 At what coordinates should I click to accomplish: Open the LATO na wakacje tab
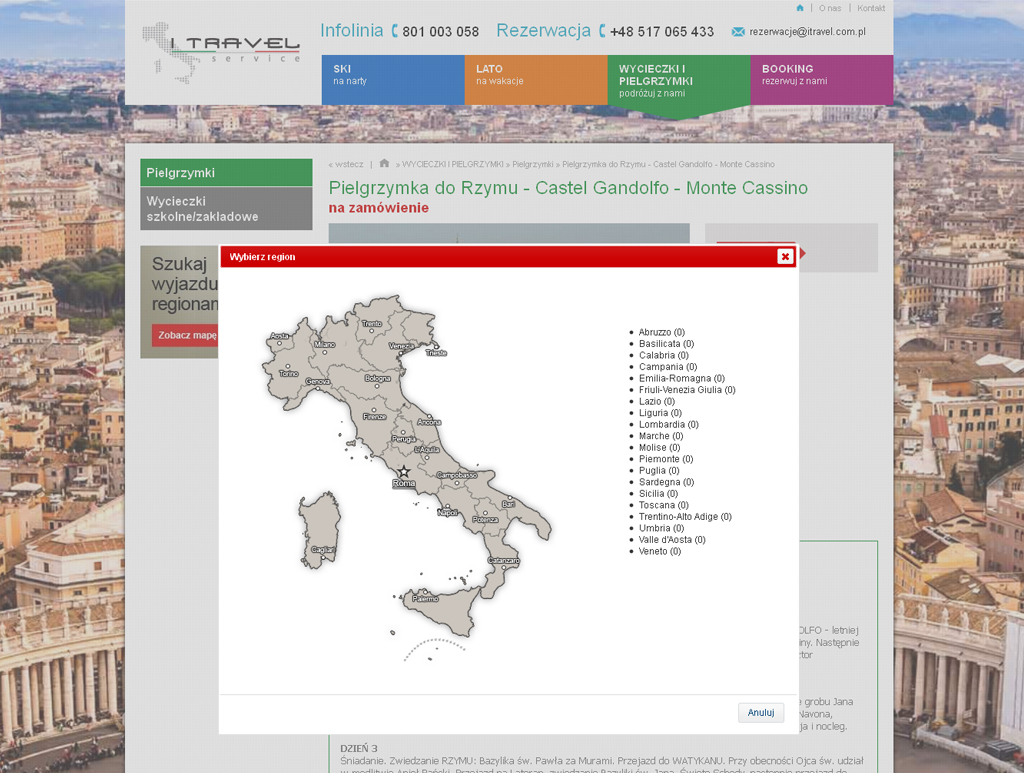pyautogui.click(x=535, y=79)
